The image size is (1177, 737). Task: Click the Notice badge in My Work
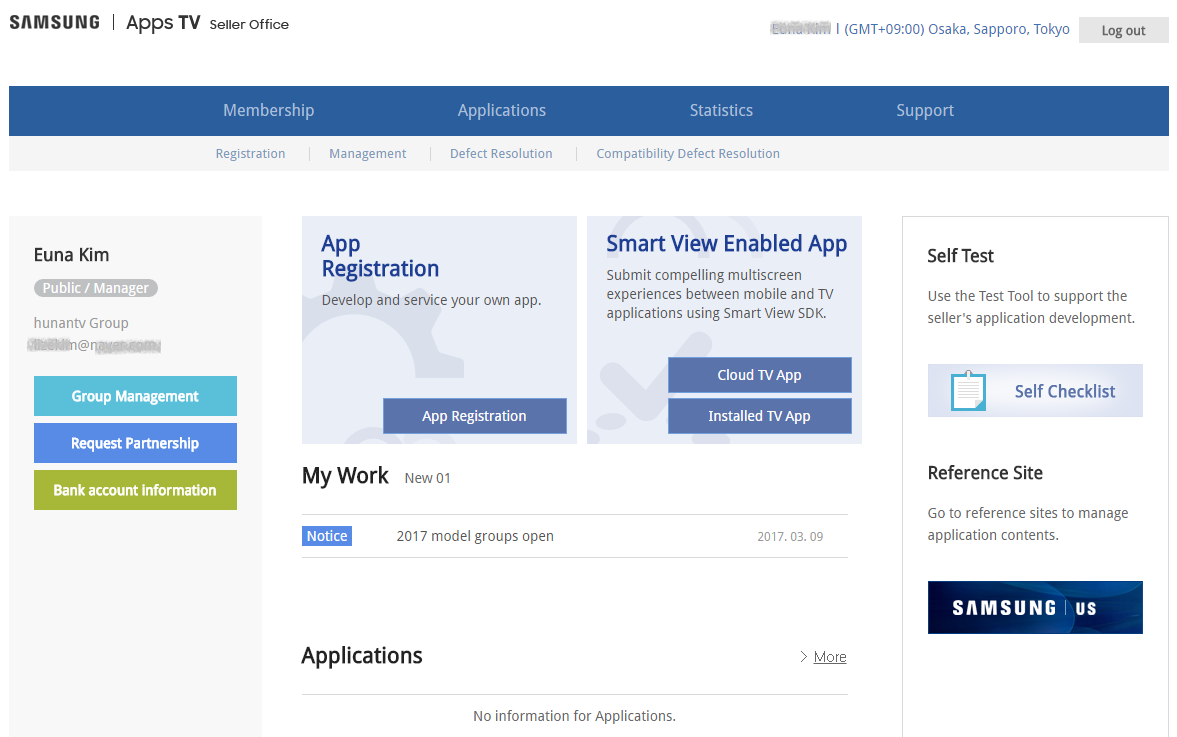click(x=327, y=536)
